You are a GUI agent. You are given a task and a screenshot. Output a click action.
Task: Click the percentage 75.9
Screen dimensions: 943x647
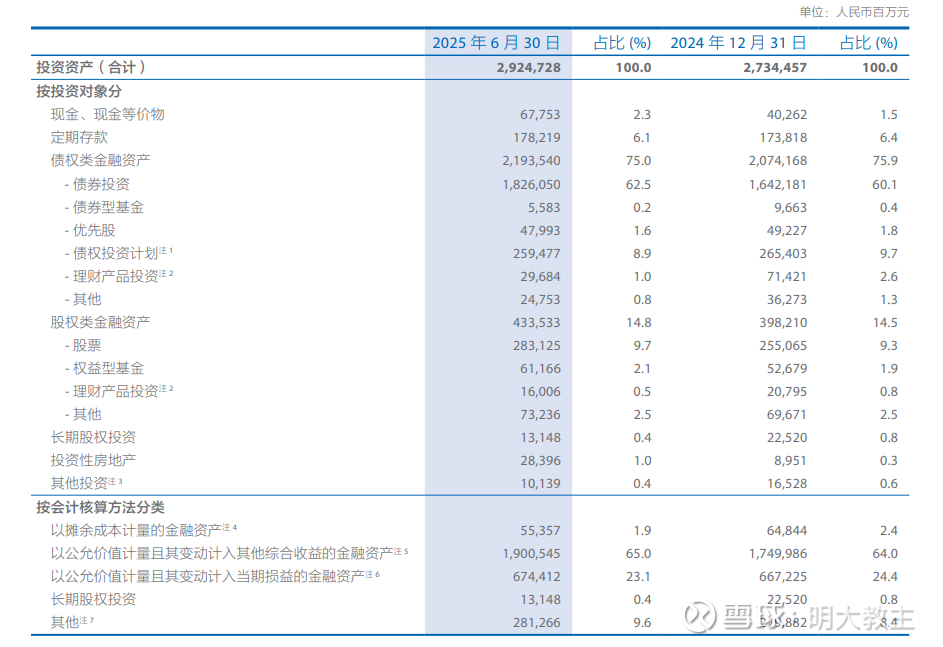click(885, 161)
